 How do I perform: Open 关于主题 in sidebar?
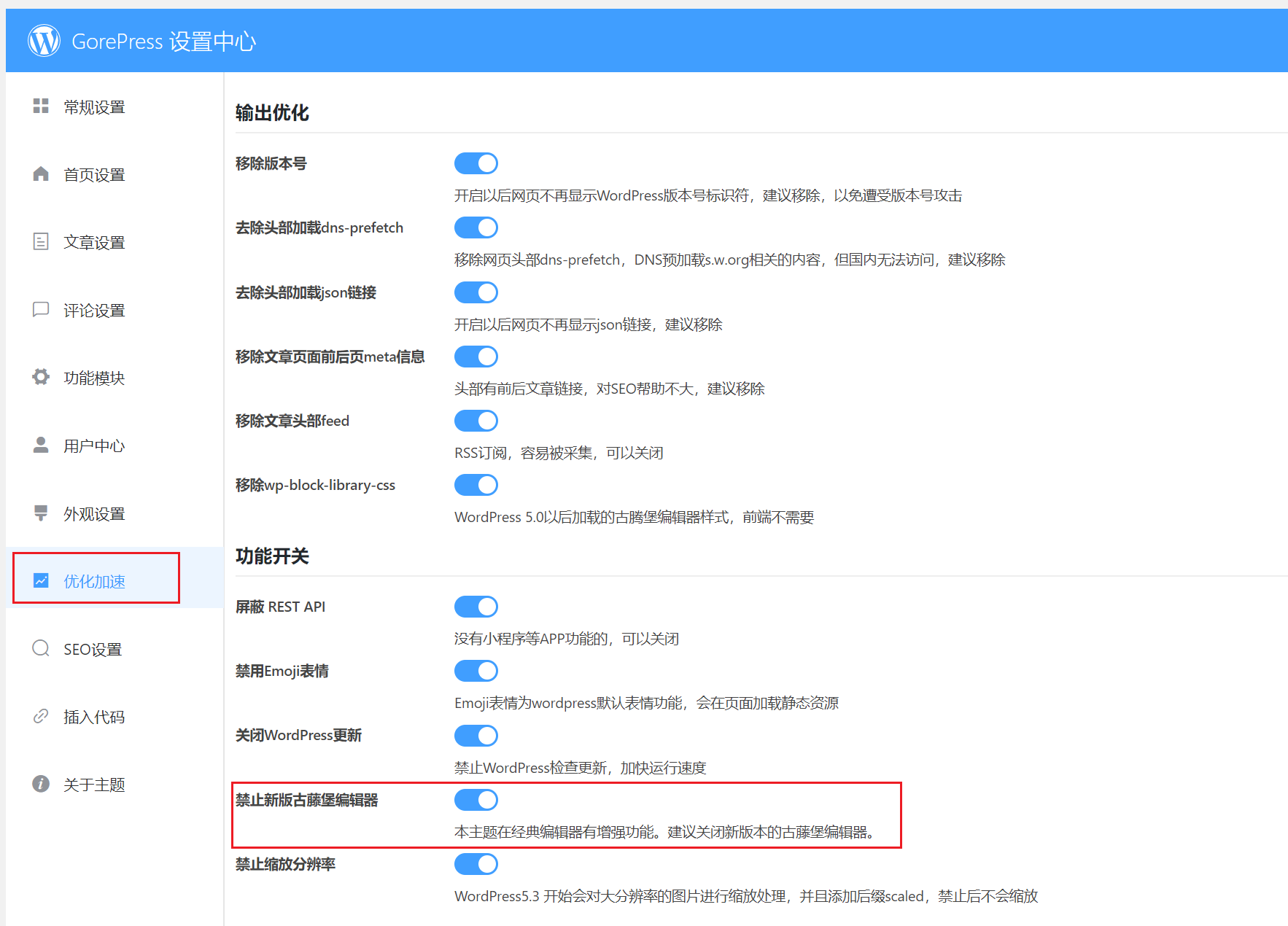click(x=115, y=785)
